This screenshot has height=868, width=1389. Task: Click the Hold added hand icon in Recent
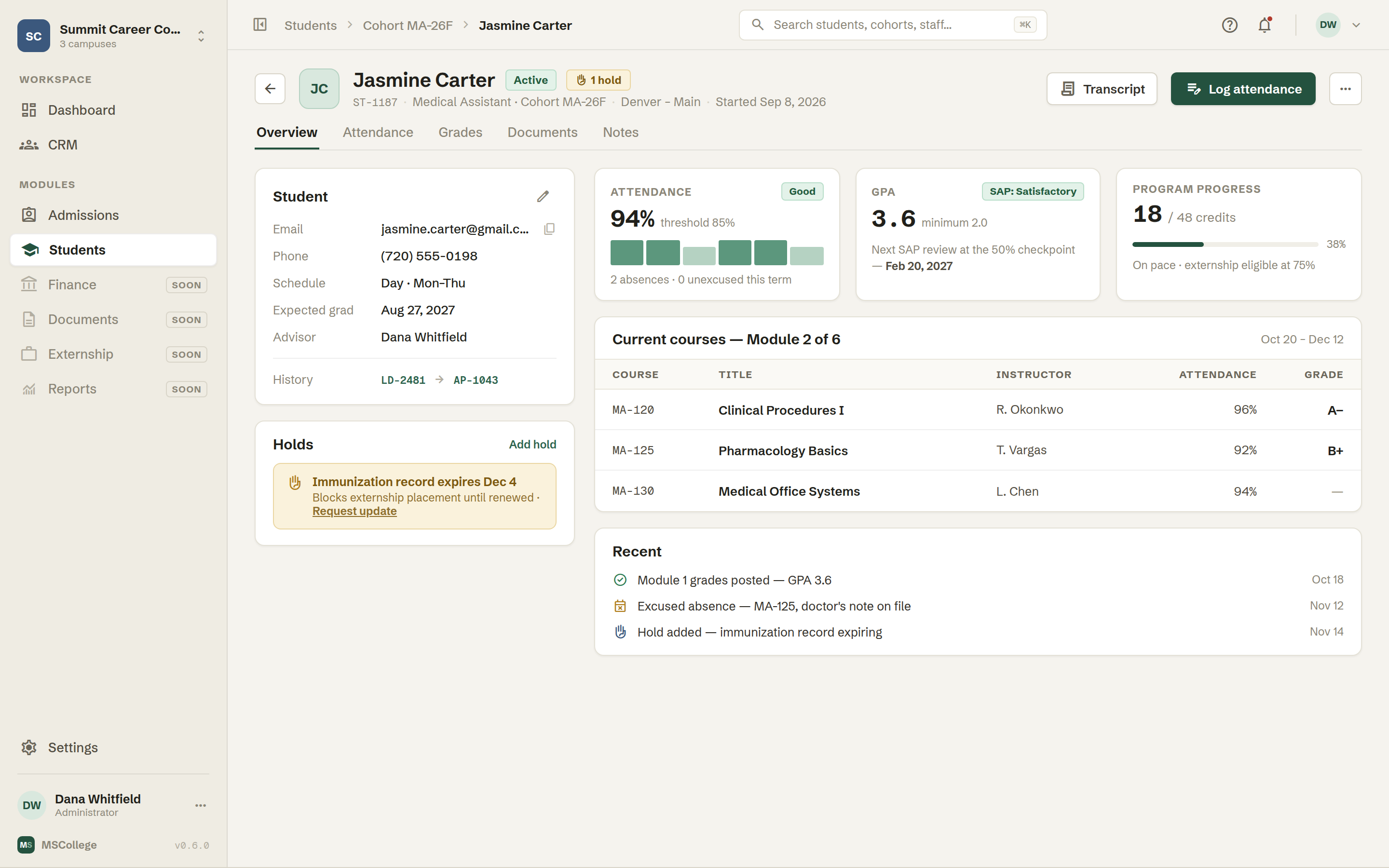click(x=620, y=632)
